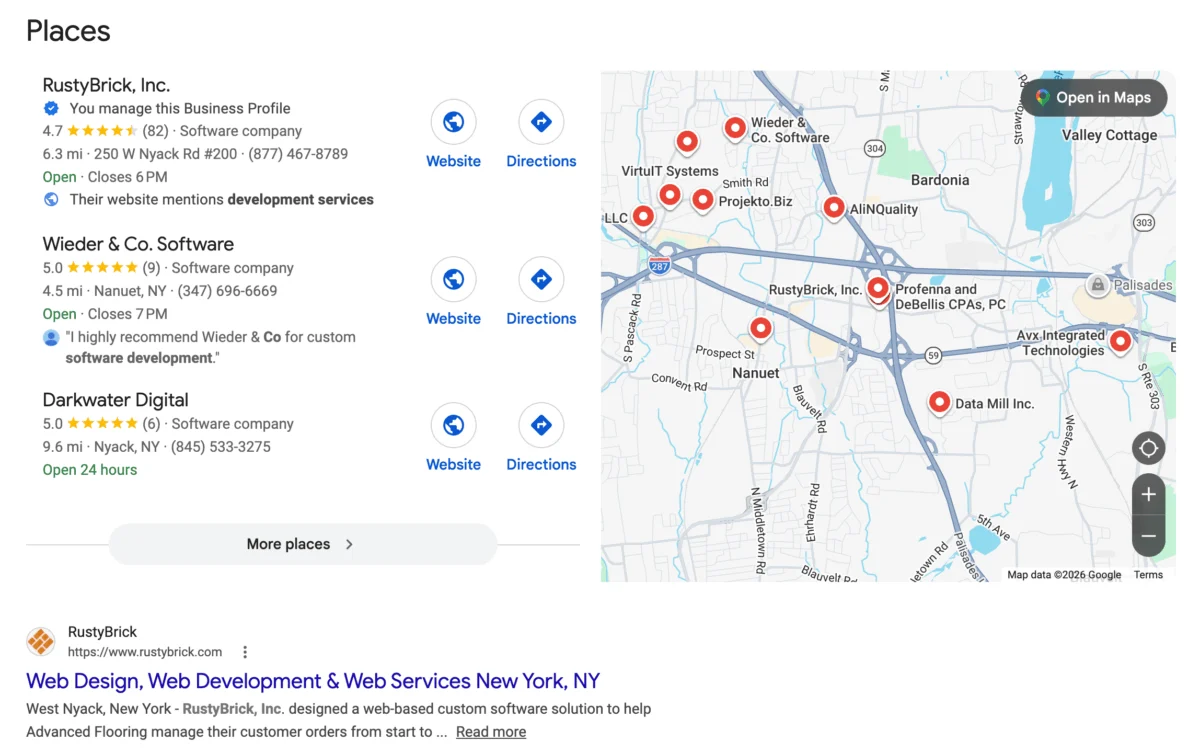
Task: Click Nanuet label on map
Action: click(756, 373)
